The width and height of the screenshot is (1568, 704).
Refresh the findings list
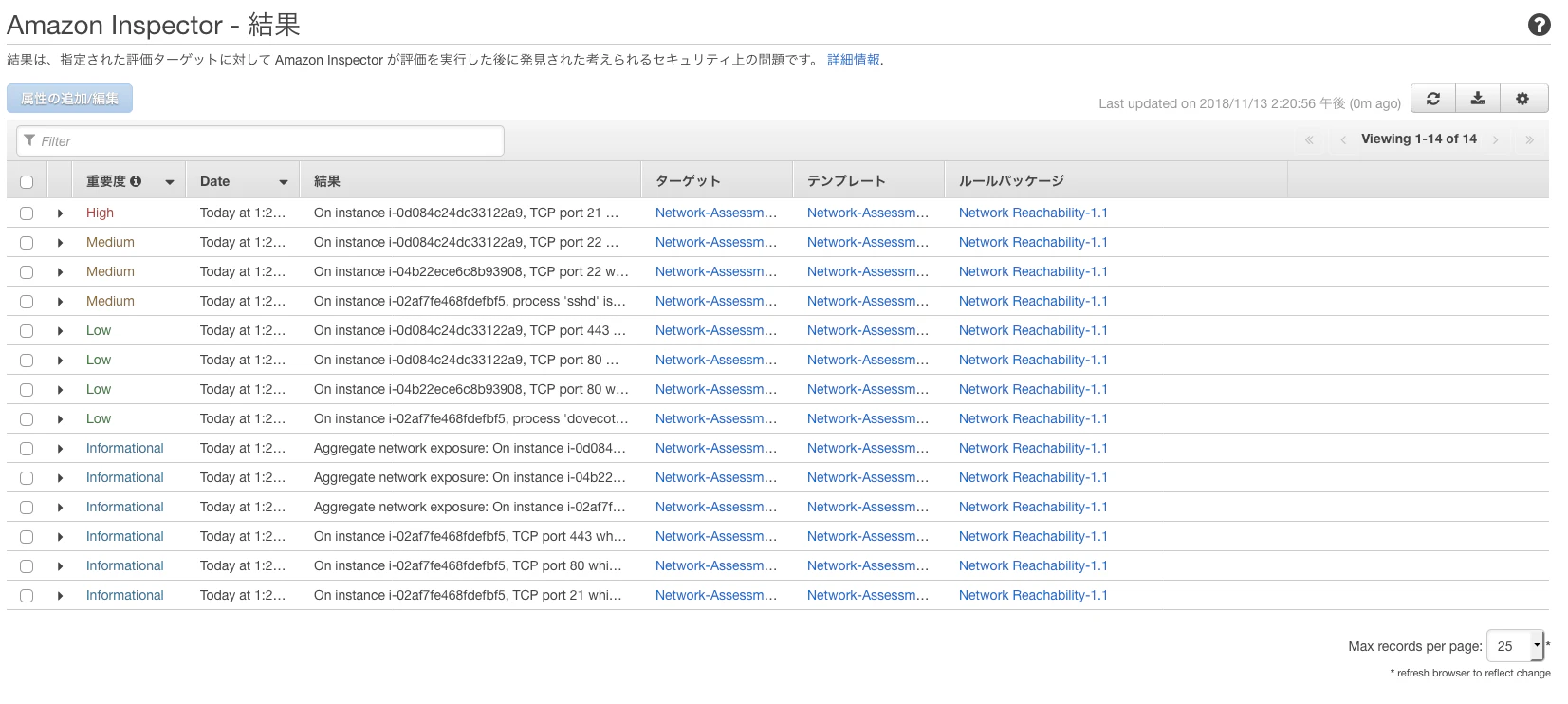(1433, 99)
